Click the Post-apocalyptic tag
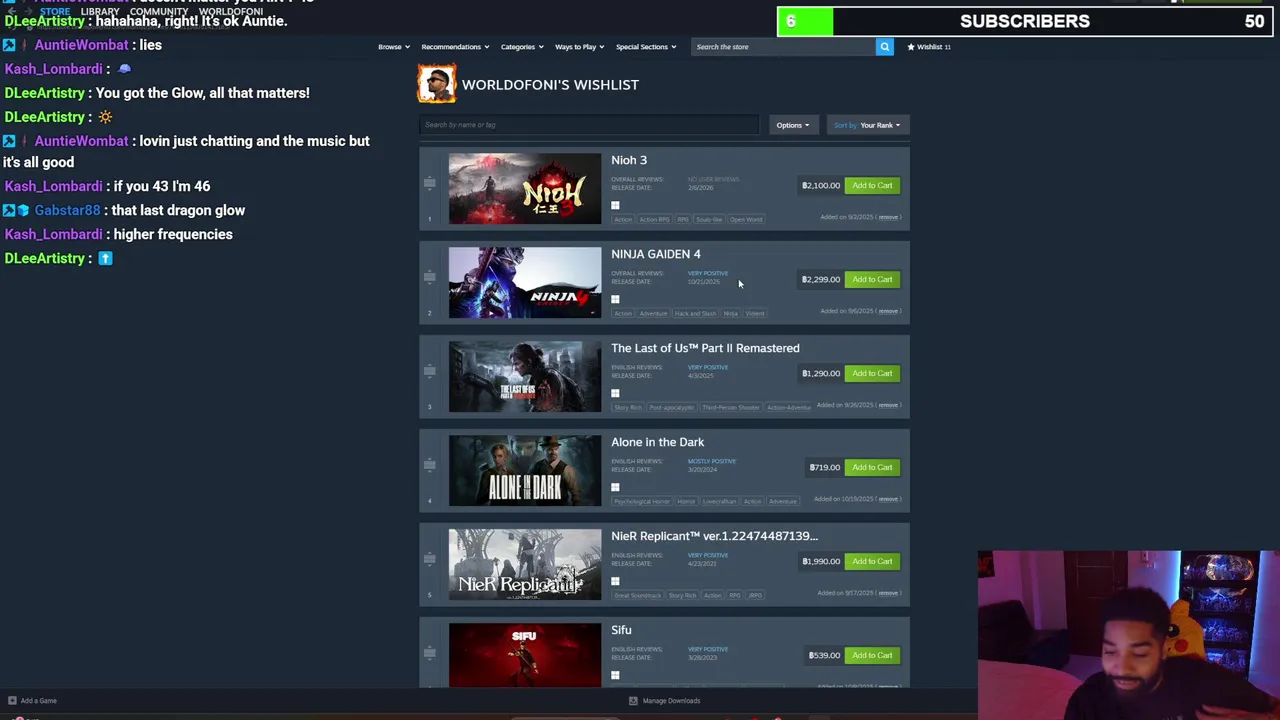 coord(671,407)
